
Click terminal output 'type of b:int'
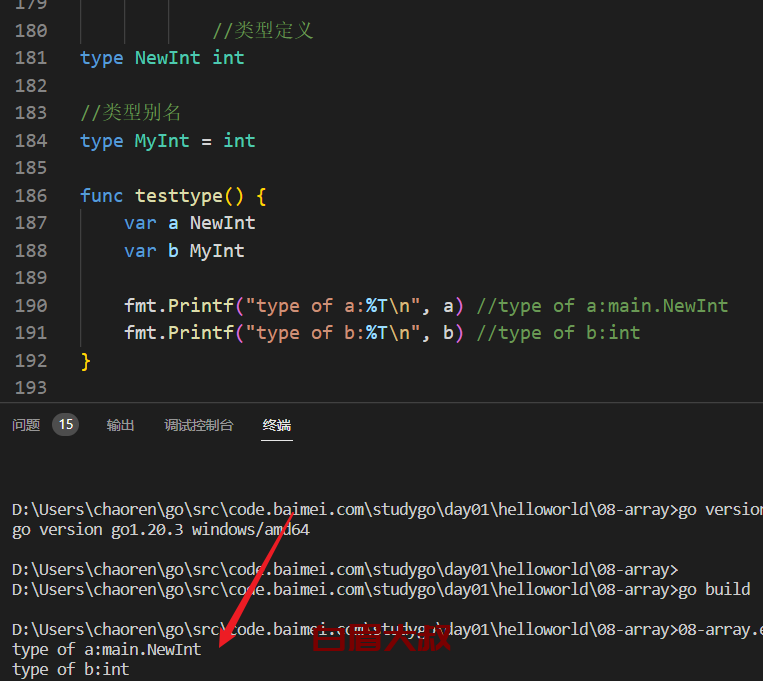click(71, 669)
